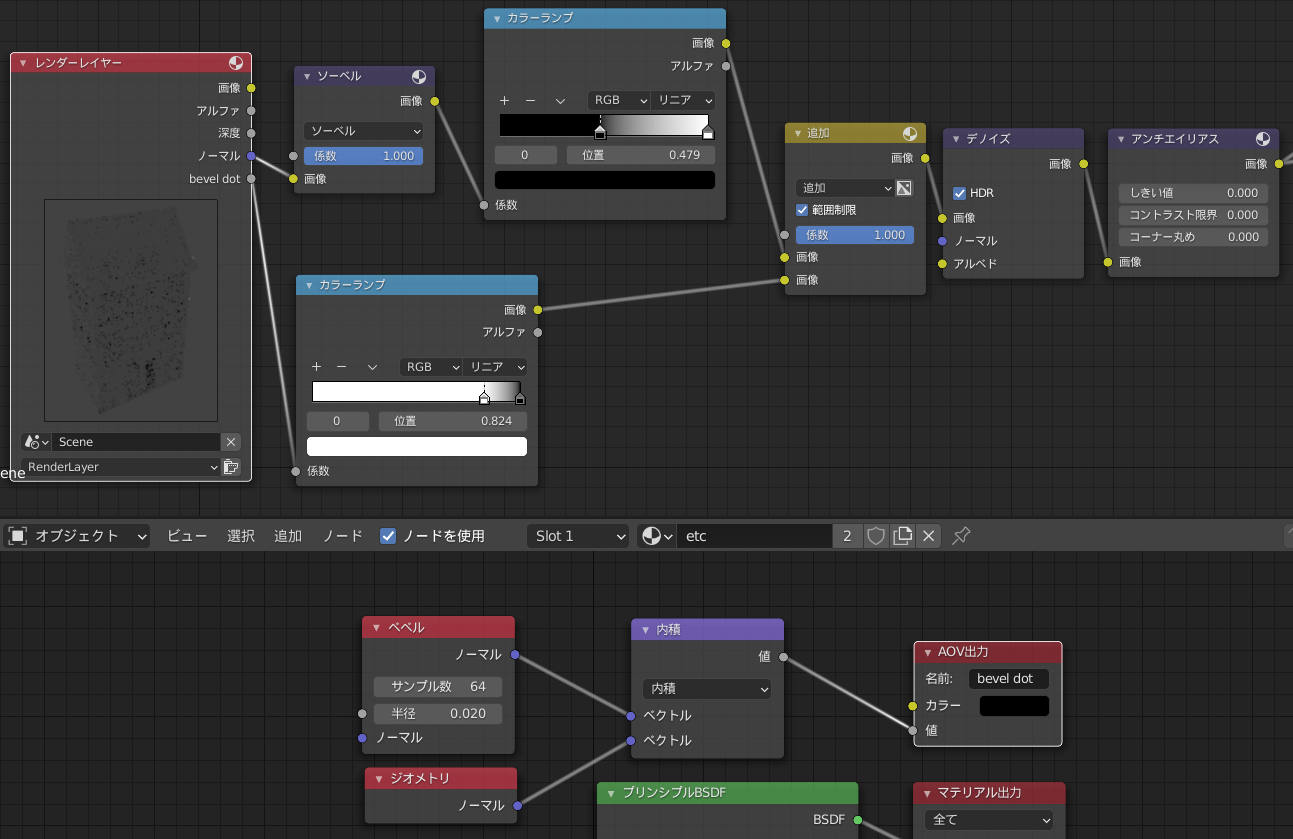Open color ramp tools chevron in top カラーランプ
1293x839 pixels.
(x=560, y=101)
